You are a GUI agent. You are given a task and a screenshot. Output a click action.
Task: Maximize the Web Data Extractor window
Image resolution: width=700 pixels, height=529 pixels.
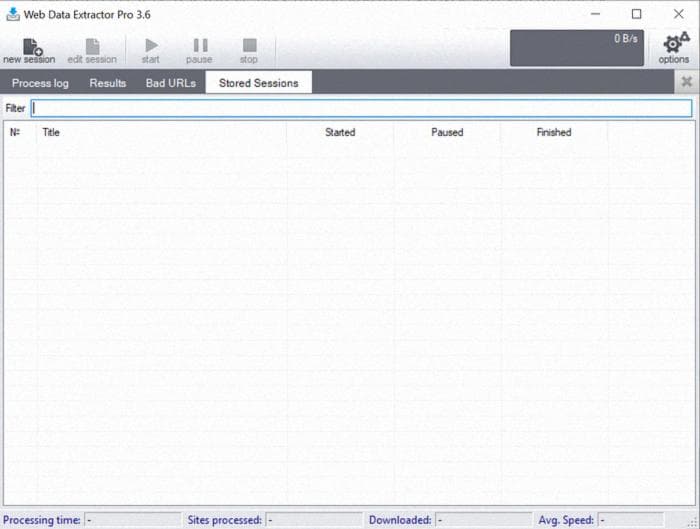point(637,14)
